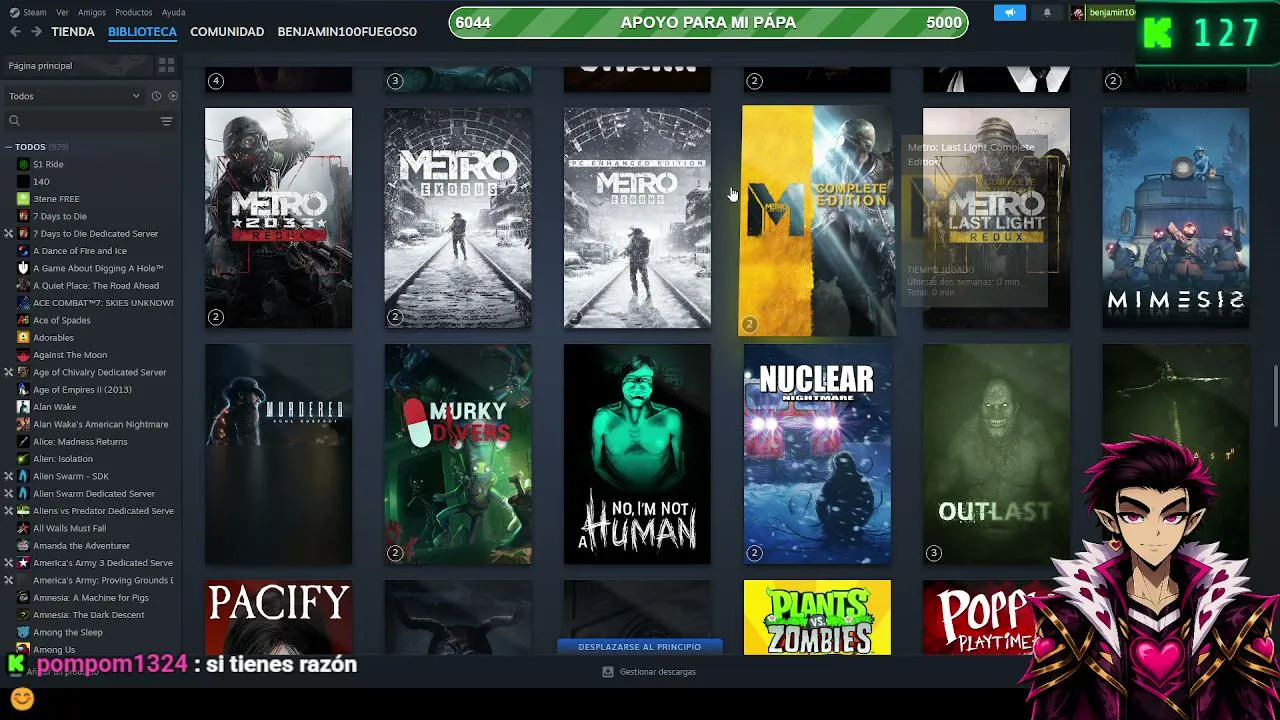Open the Metro Exodus cover

click(458, 218)
